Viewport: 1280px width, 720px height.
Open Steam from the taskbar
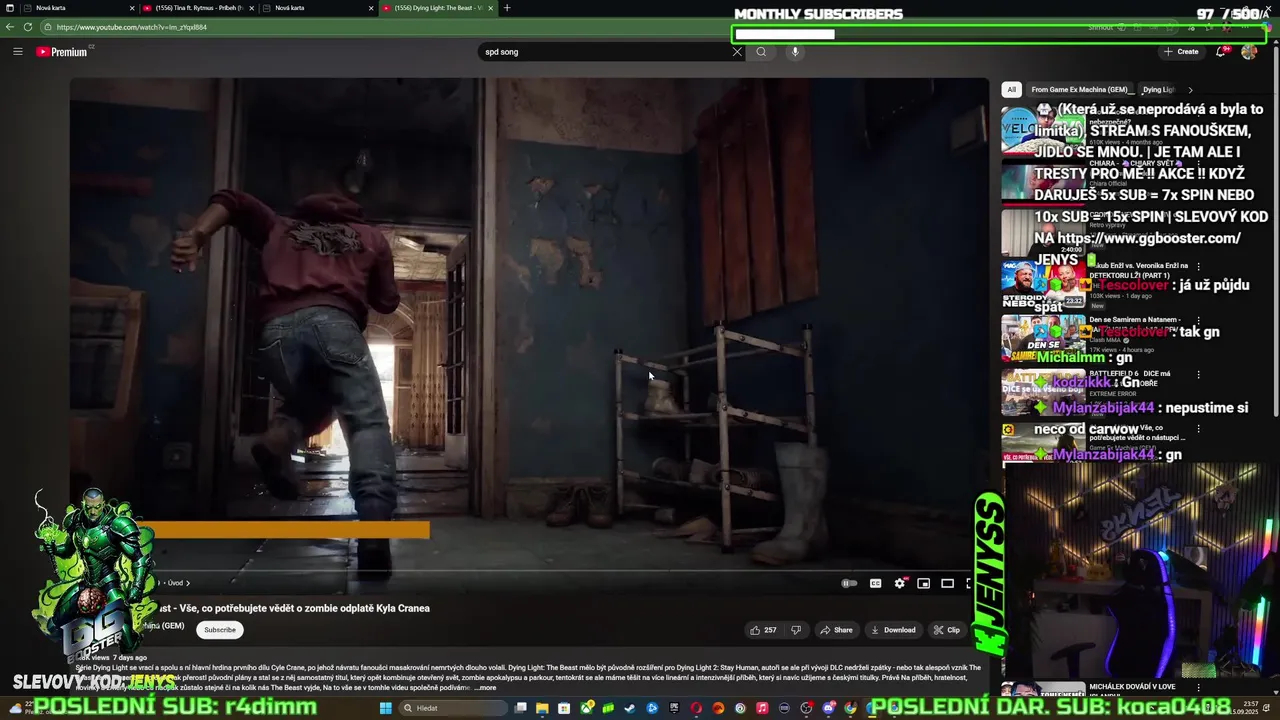click(x=629, y=708)
